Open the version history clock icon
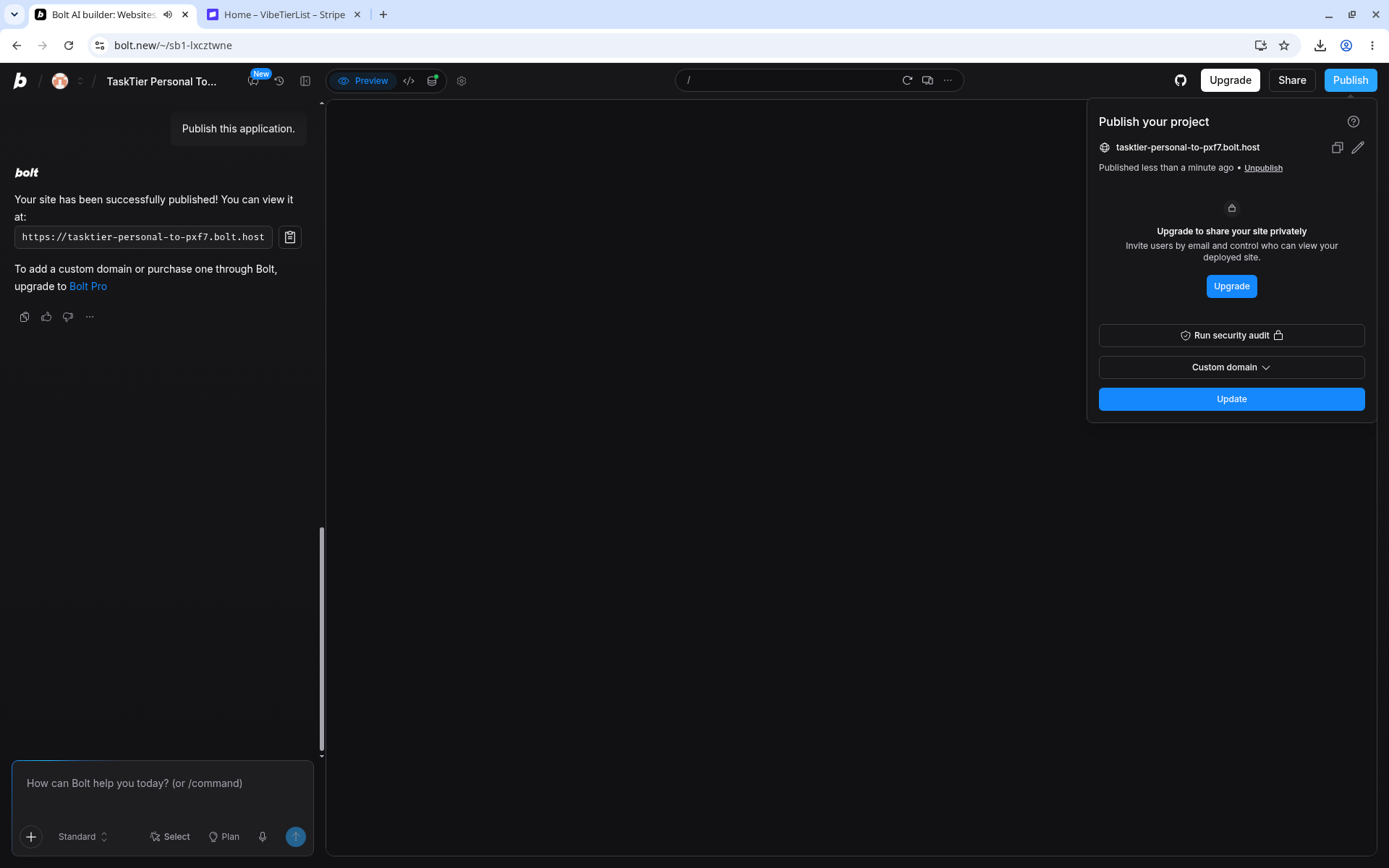Viewport: 1389px width, 868px height. point(279,81)
